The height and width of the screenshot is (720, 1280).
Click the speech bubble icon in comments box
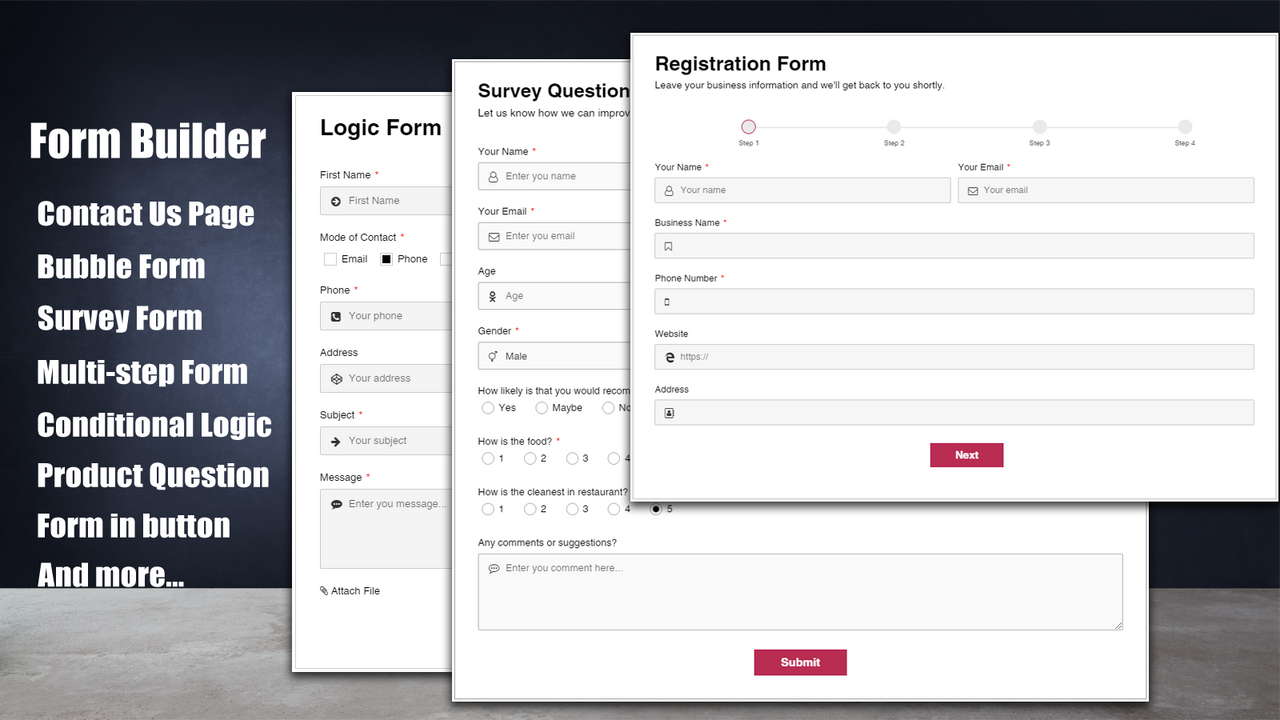tap(494, 568)
